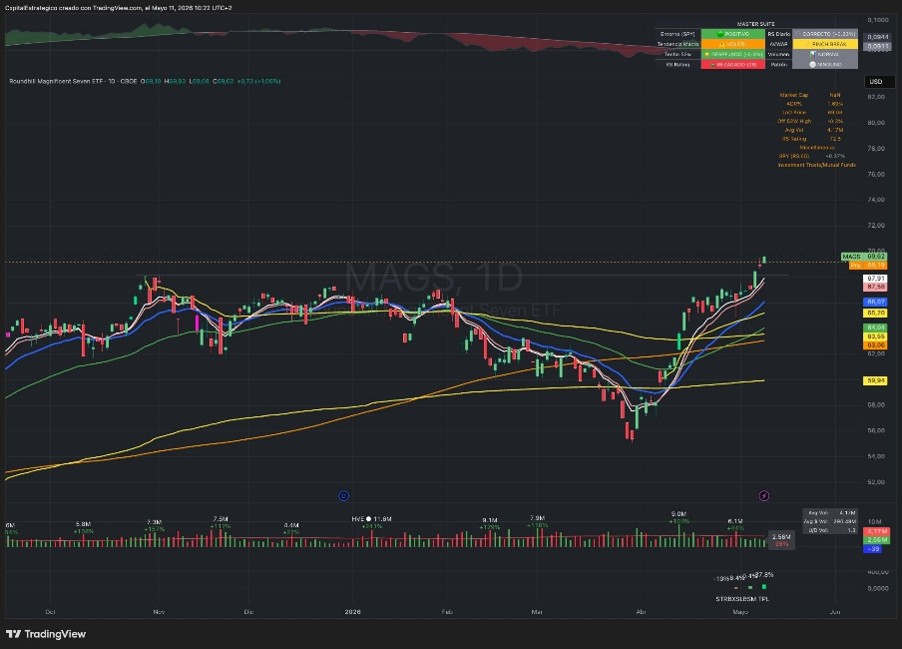Click the red REZAGADO RS Rating cell
902x649 pixels.
[x=733, y=64]
